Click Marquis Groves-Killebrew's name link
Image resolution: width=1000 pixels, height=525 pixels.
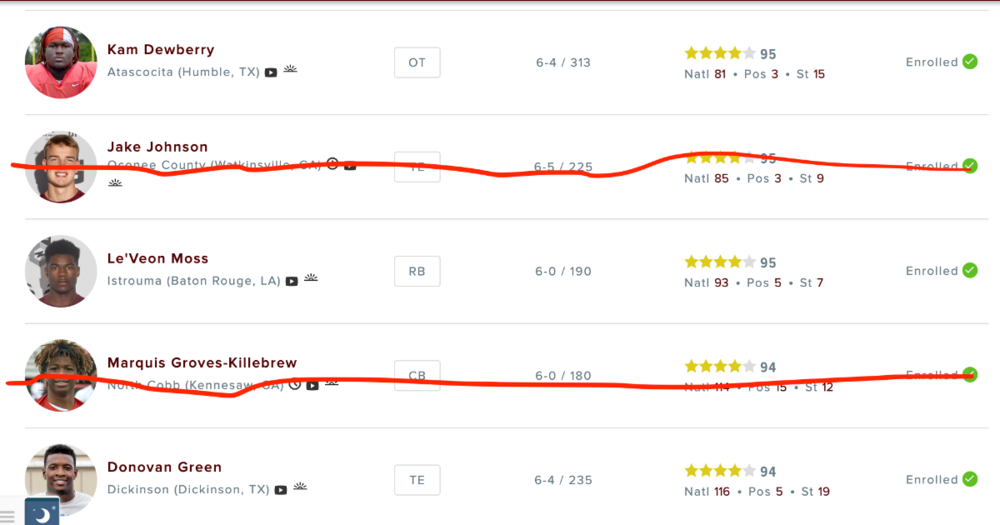pyautogui.click(x=202, y=363)
